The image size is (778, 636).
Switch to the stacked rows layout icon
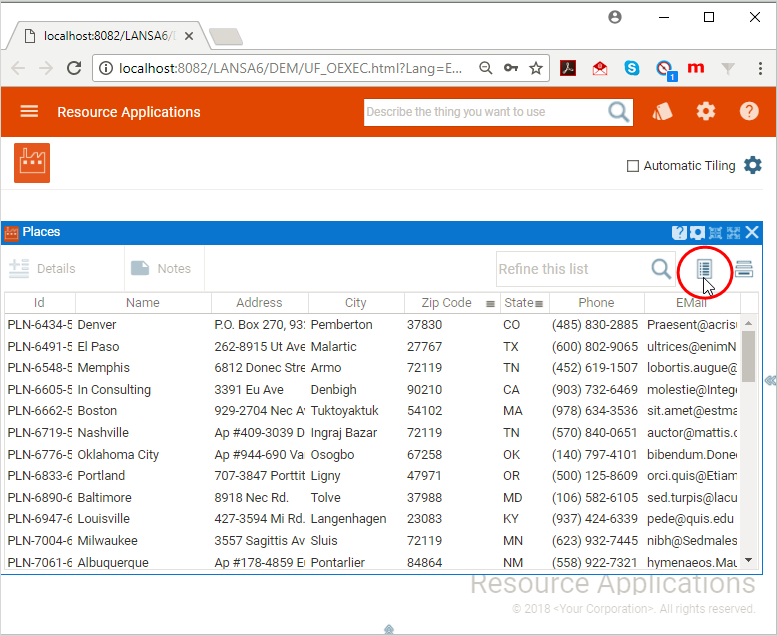(744, 269)
